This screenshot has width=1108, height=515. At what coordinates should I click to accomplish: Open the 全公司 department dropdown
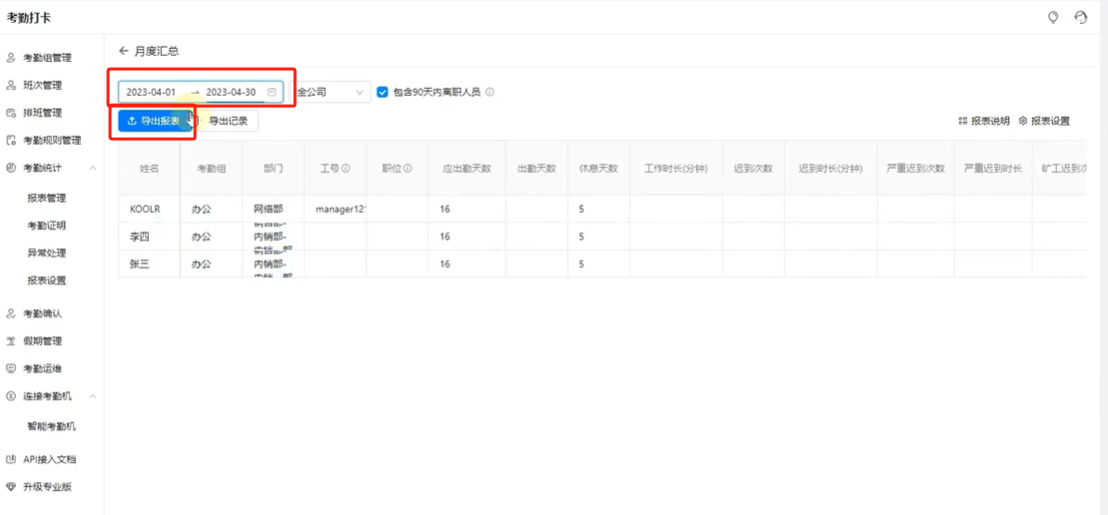tap(331, 92)
